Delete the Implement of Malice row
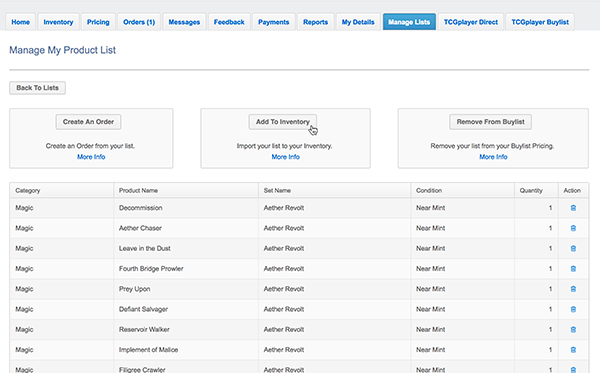Screen dimensions: 600x373 (x=573, y=350)
